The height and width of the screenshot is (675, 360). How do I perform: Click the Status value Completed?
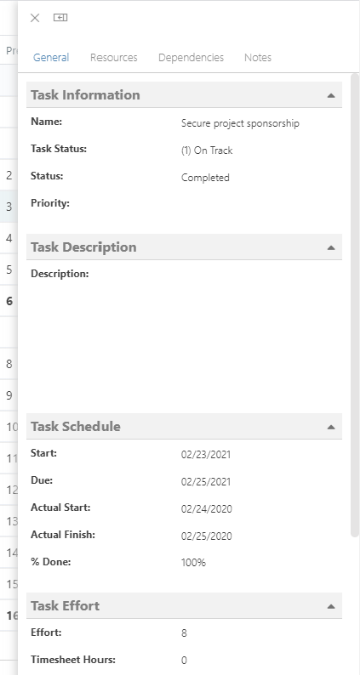point(205,178)
